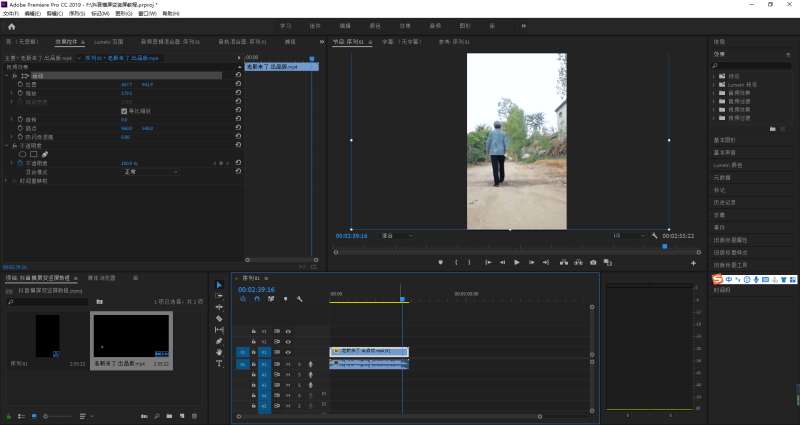The width and height of the screenshot is (800, 425).
Task: Expand the 缩放 scale property
Action: point(12,92)
